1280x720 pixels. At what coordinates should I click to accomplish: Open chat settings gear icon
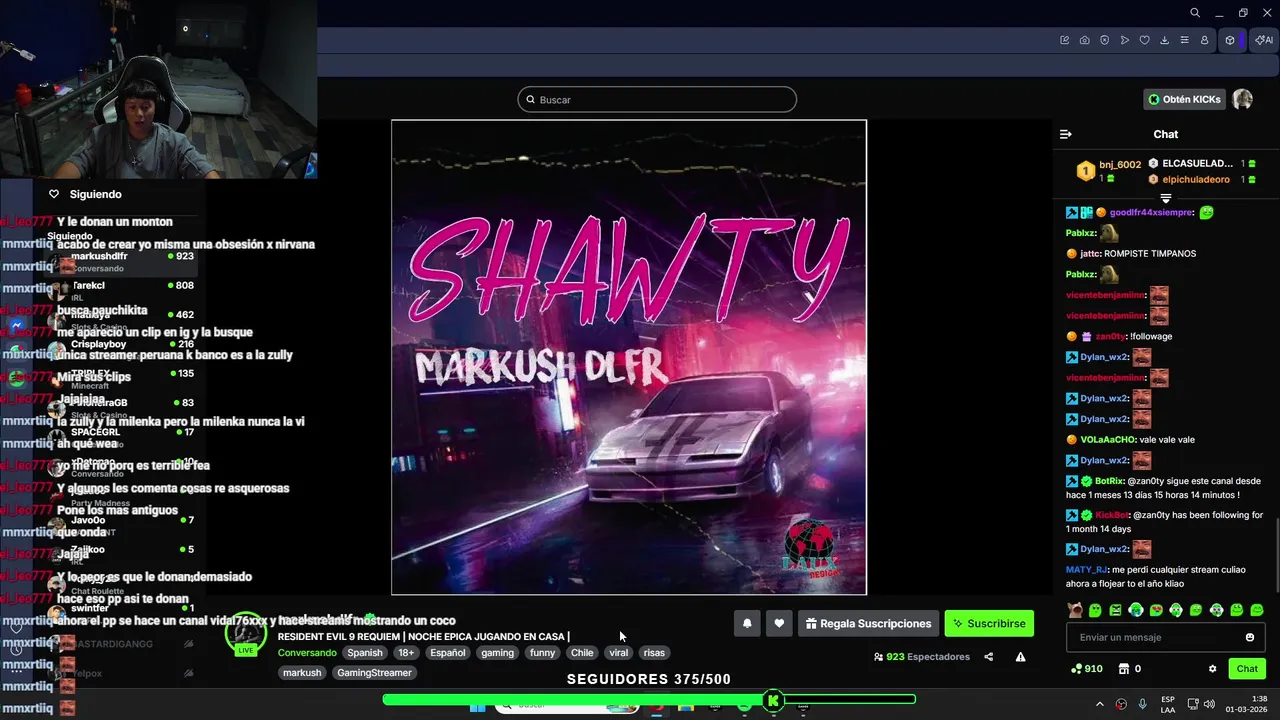click(x=1212, y=668)
